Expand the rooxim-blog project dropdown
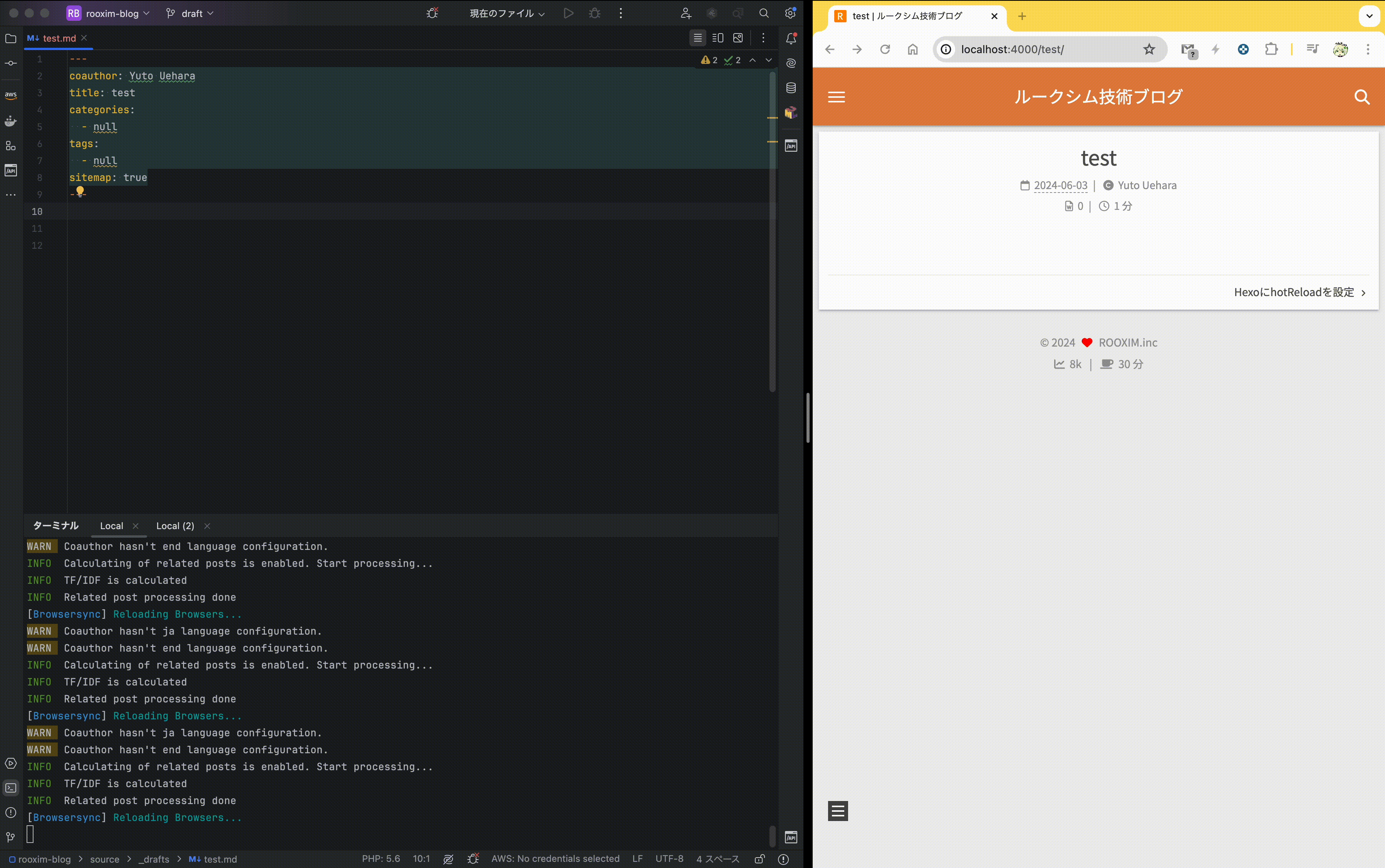The height and width of the screenshot is (868, 1385). 112,13
